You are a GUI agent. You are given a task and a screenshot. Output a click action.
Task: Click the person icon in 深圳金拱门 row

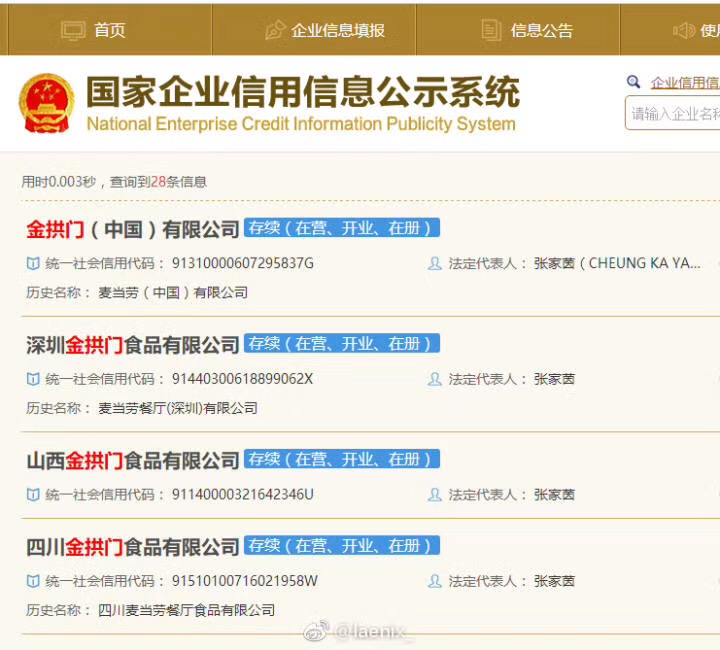[x=434, y=379]
